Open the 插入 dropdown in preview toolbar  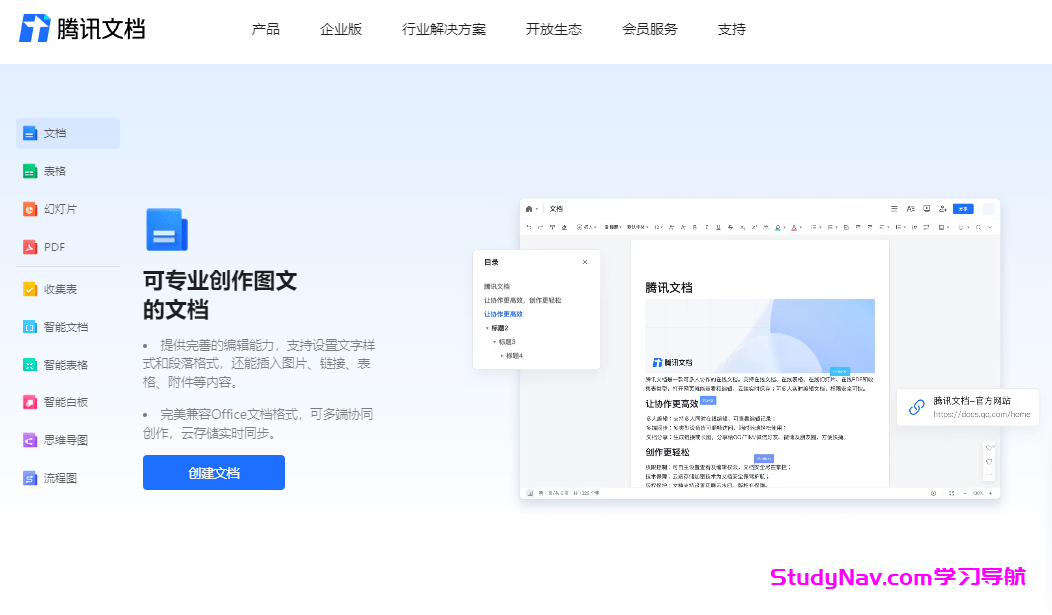[x=586, y=227]
